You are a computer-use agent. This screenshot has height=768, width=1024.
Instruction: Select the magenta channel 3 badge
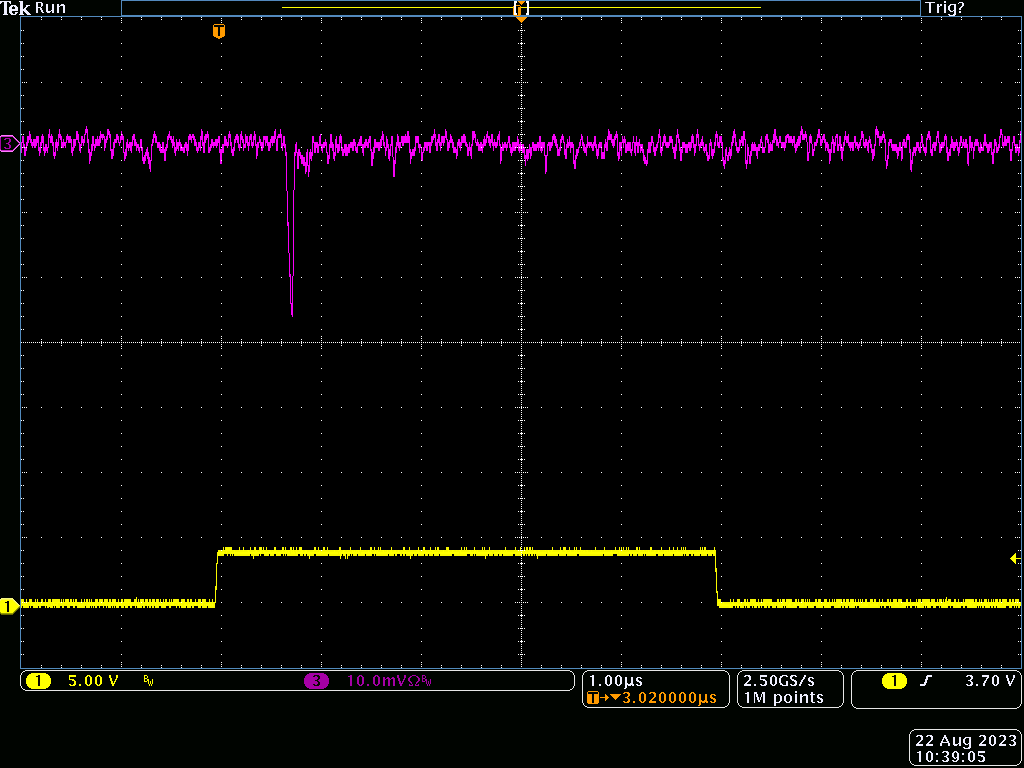point(316,681)
